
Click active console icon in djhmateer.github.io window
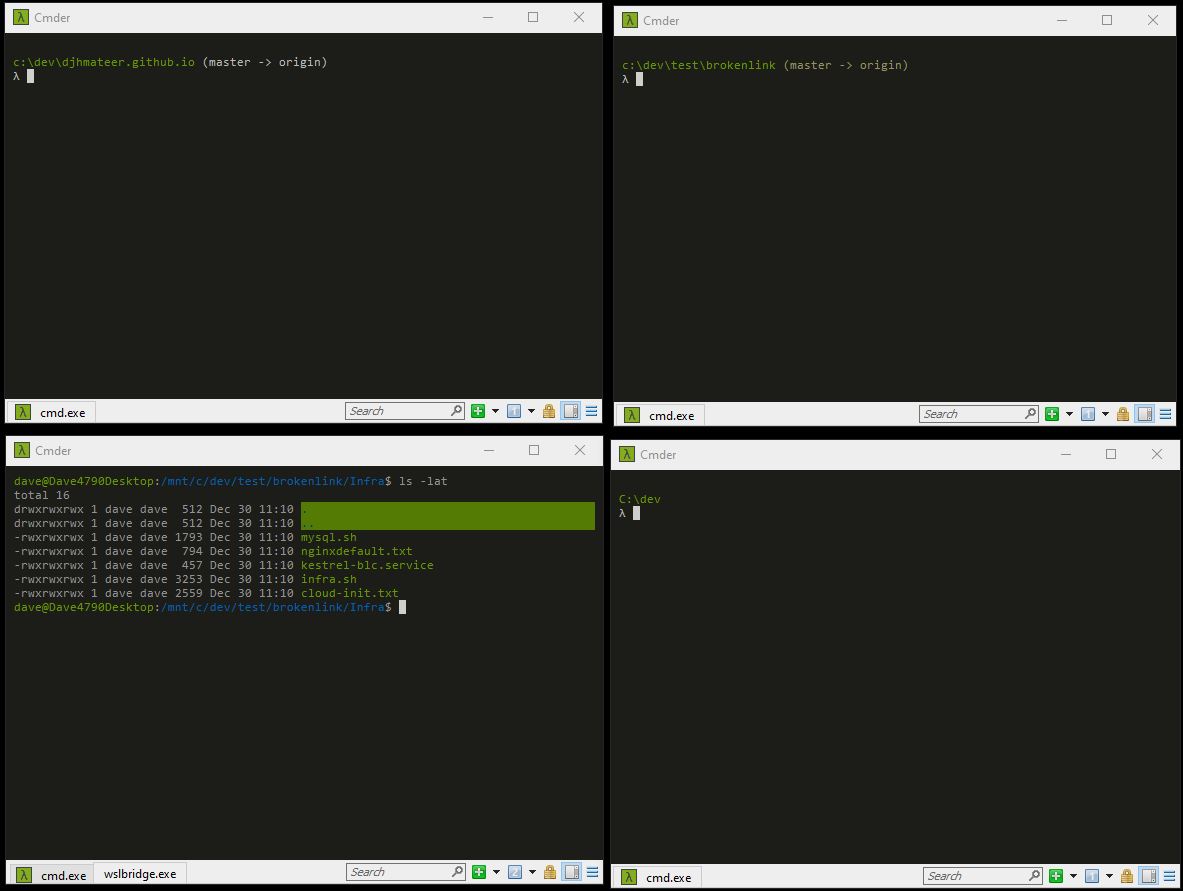(x=514, y=411)
